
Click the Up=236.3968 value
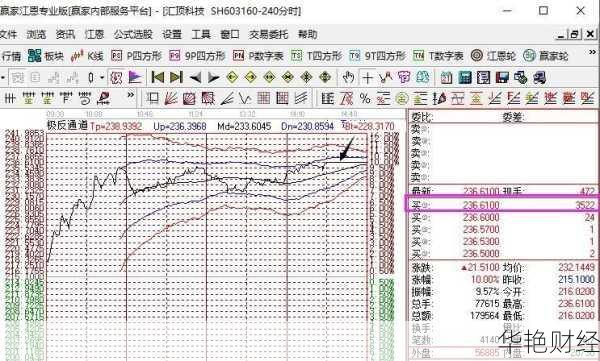click(x=180, y=126)
